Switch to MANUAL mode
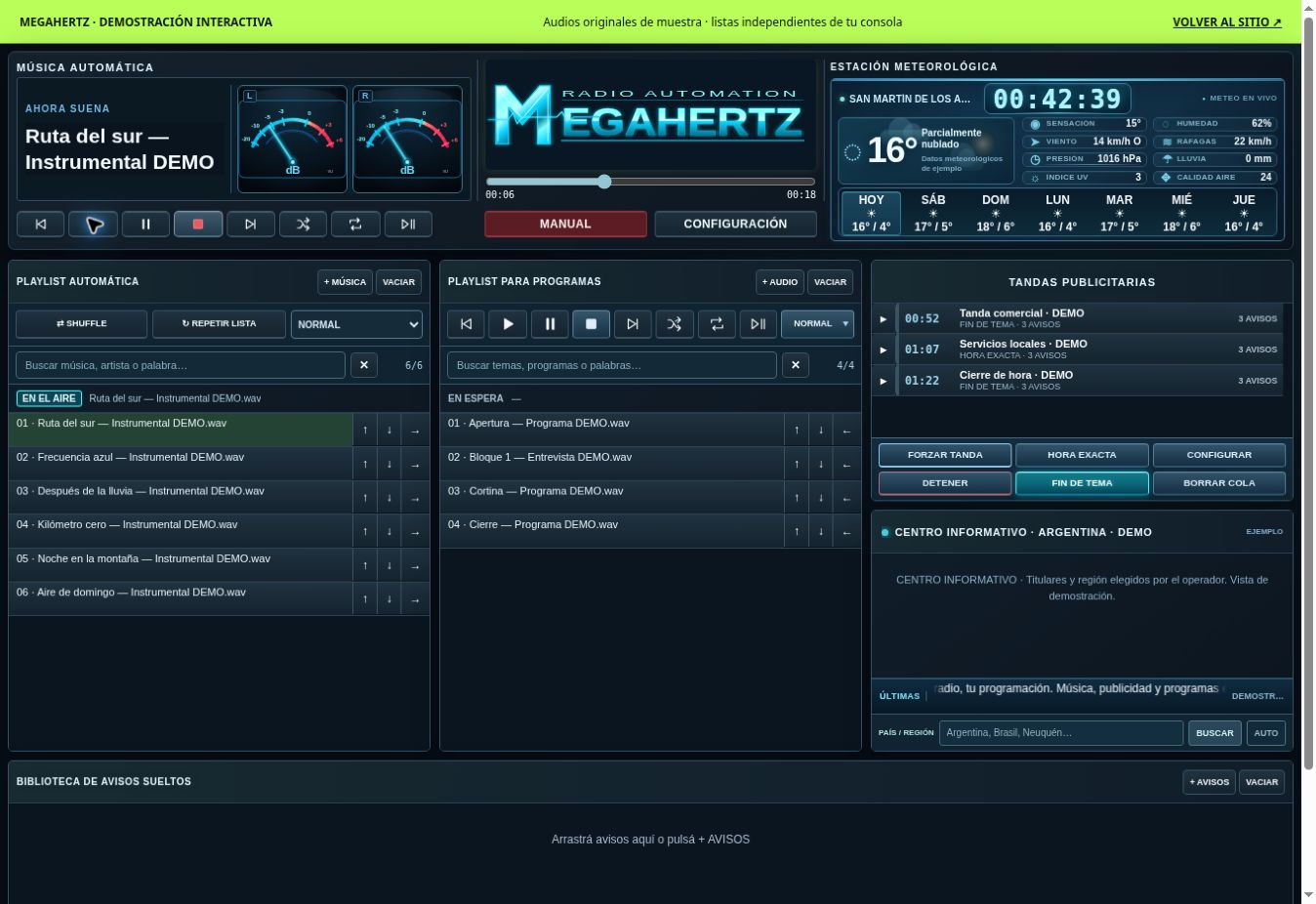Screen dimensions: 1316x904 (x=565, y=225)
